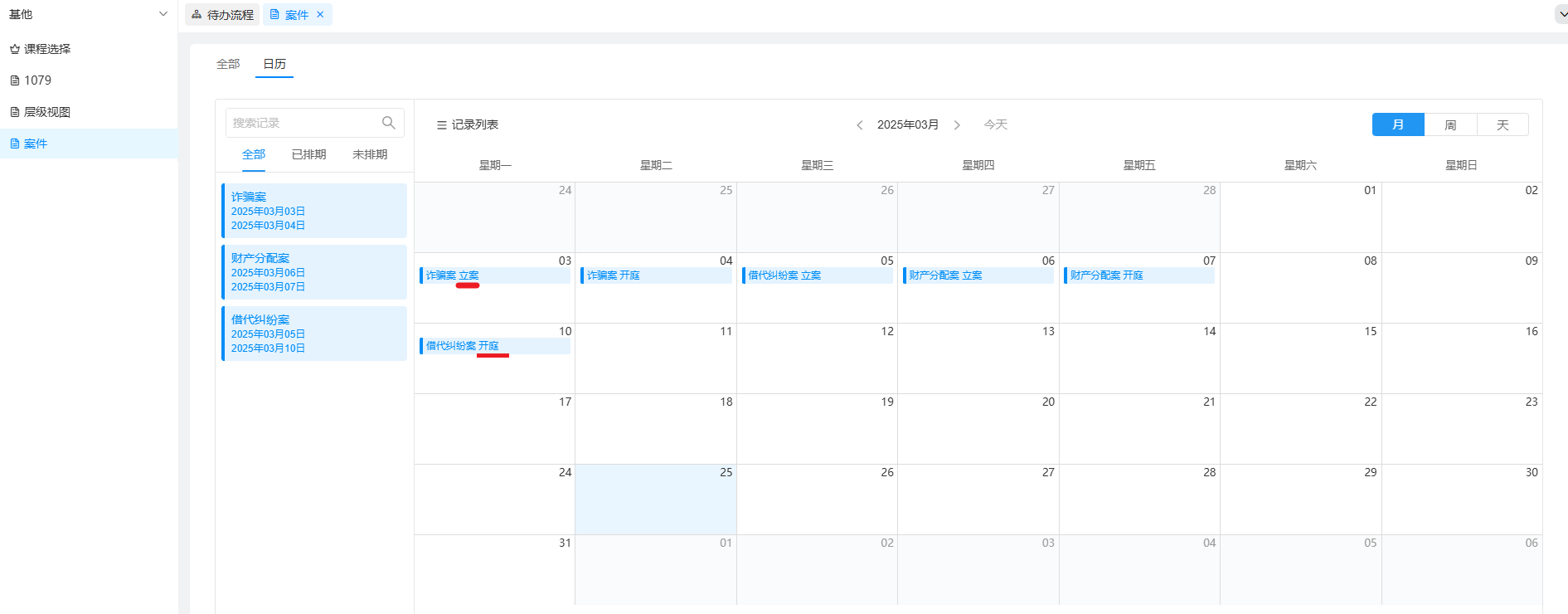Image resolution: width=1568 pixels, height=614 pixels.
Task: Filter records by 已排期 tab
Action: 308,154
